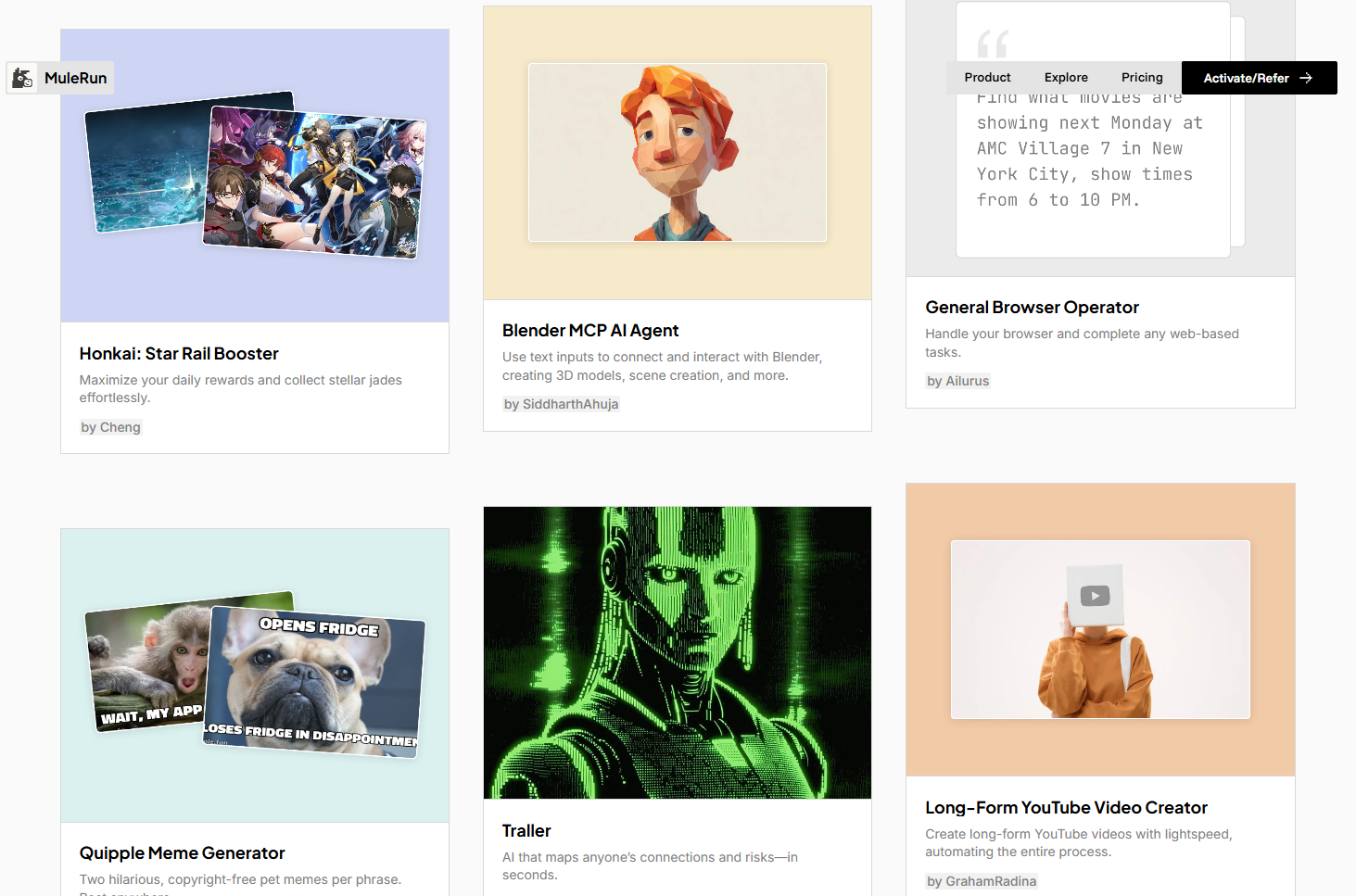Click the description 'Maximize your daily rewards' text
The height and width of the screenshot is (896, 1356).
click(240, 389)
